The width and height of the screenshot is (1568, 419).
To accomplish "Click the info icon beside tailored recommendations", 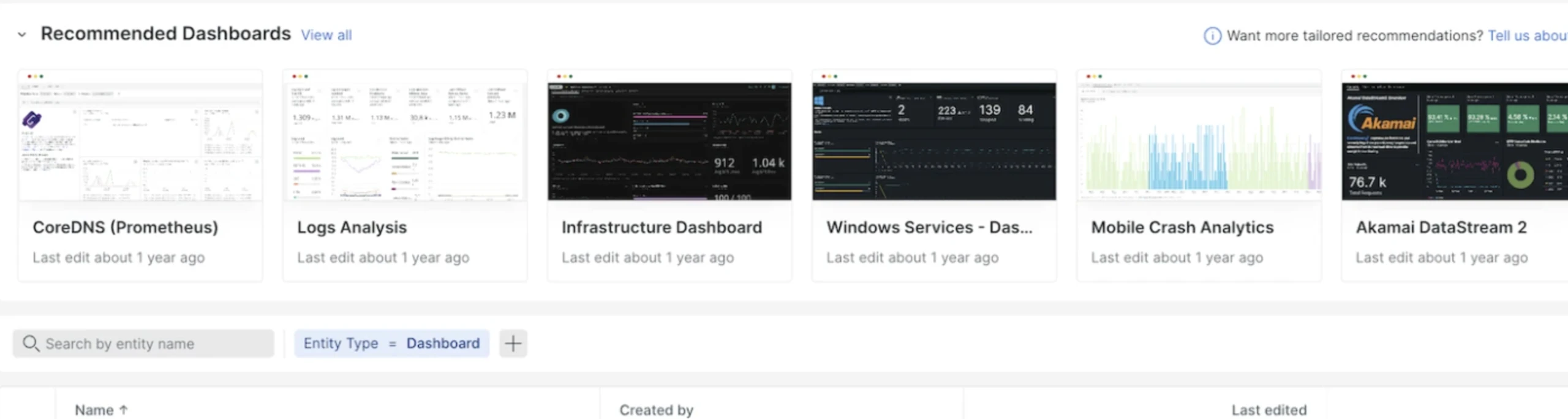I will click(1212, 36).
